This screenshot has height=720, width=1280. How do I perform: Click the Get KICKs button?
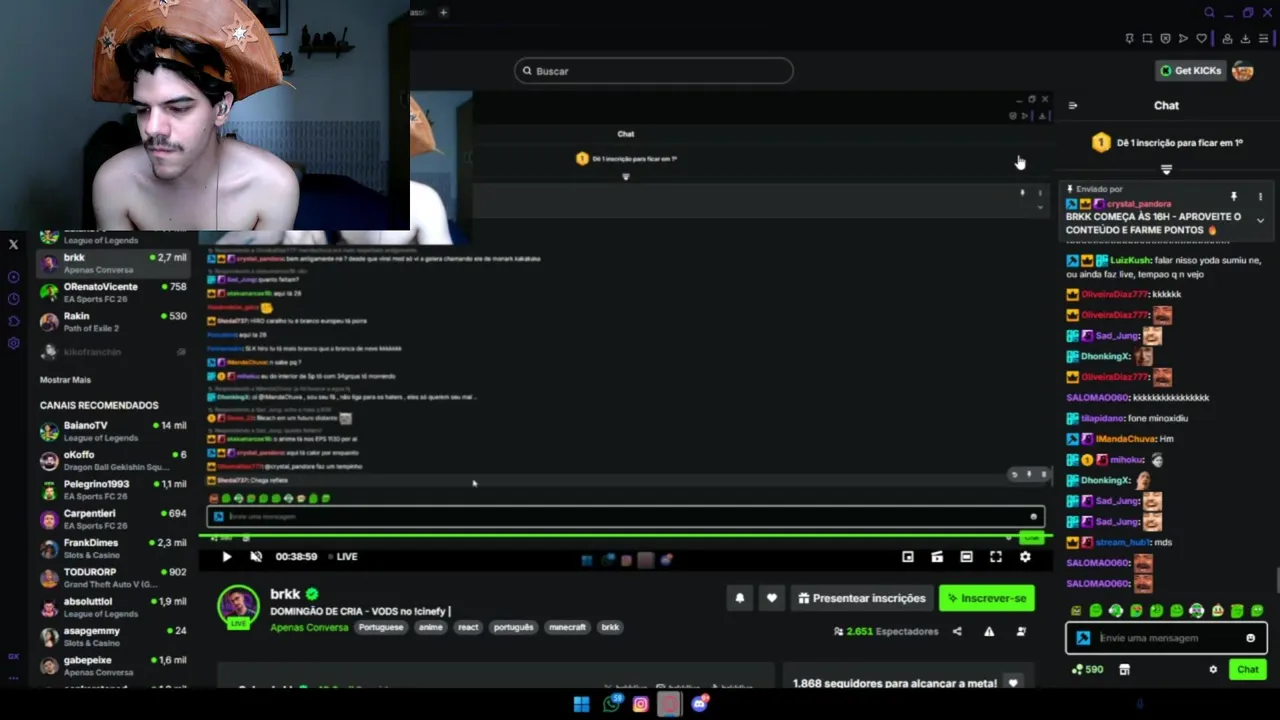click(1190, 71)
